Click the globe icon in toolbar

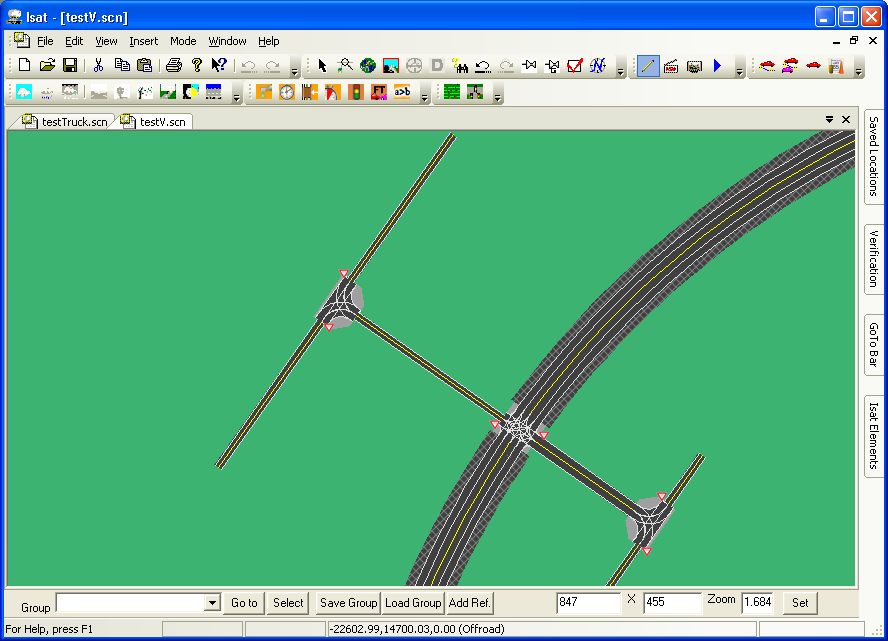point(368,66)
